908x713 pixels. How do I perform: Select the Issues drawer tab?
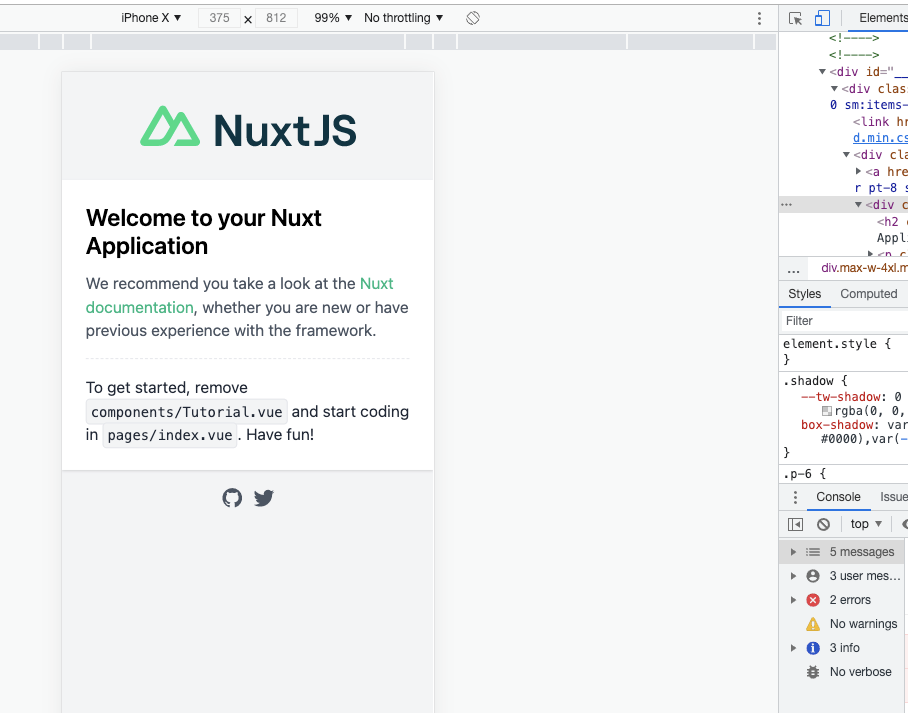point(894,497)
